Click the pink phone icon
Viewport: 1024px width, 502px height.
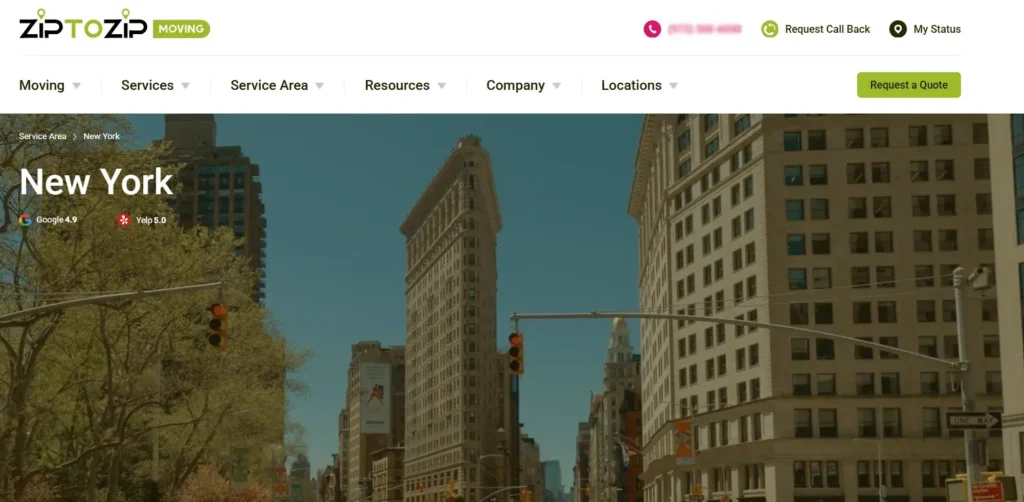652,29
